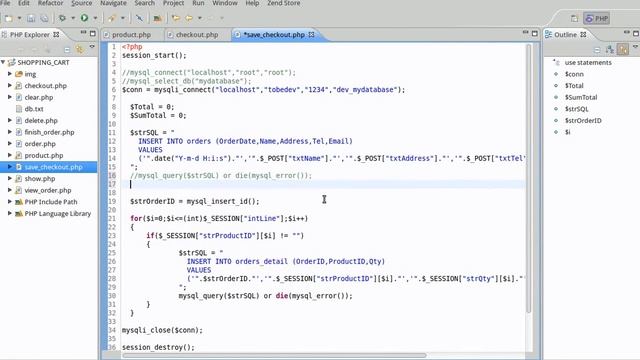Click the External Tools toolbar icon
640x360 pixels.
(x=112, y=18)
